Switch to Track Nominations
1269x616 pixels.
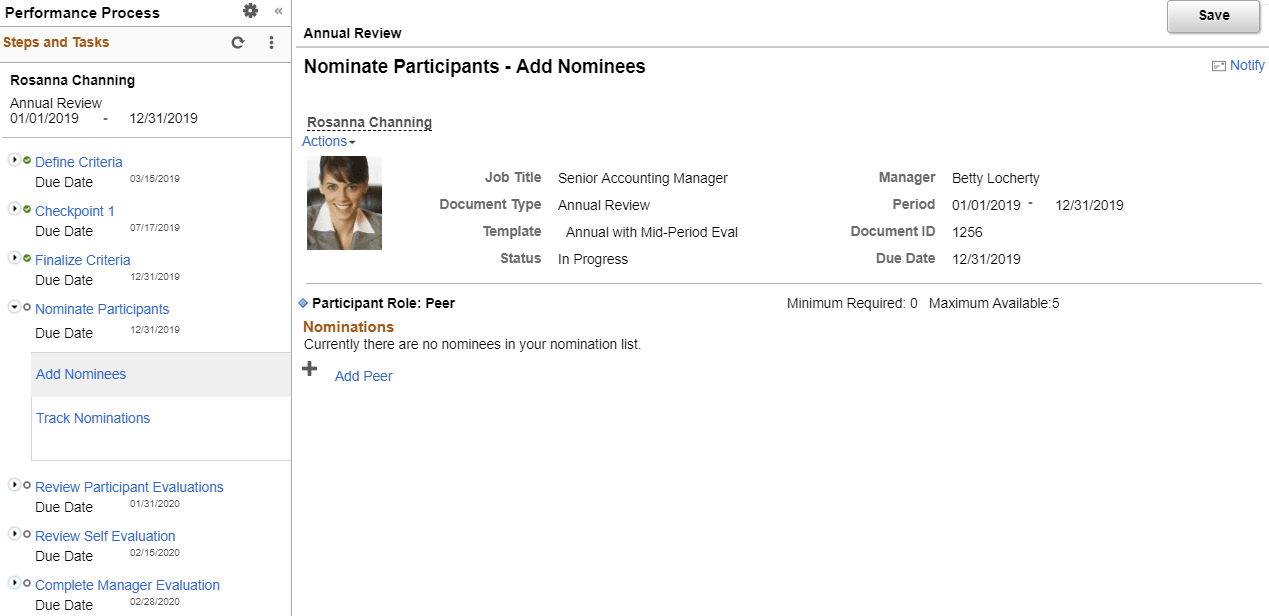(x=93, y=418)
